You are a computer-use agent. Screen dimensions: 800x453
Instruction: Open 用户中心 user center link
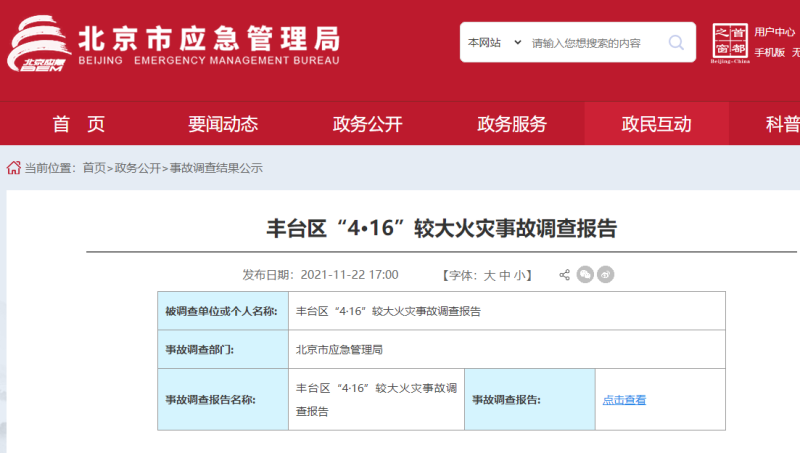tap(774, 32)
